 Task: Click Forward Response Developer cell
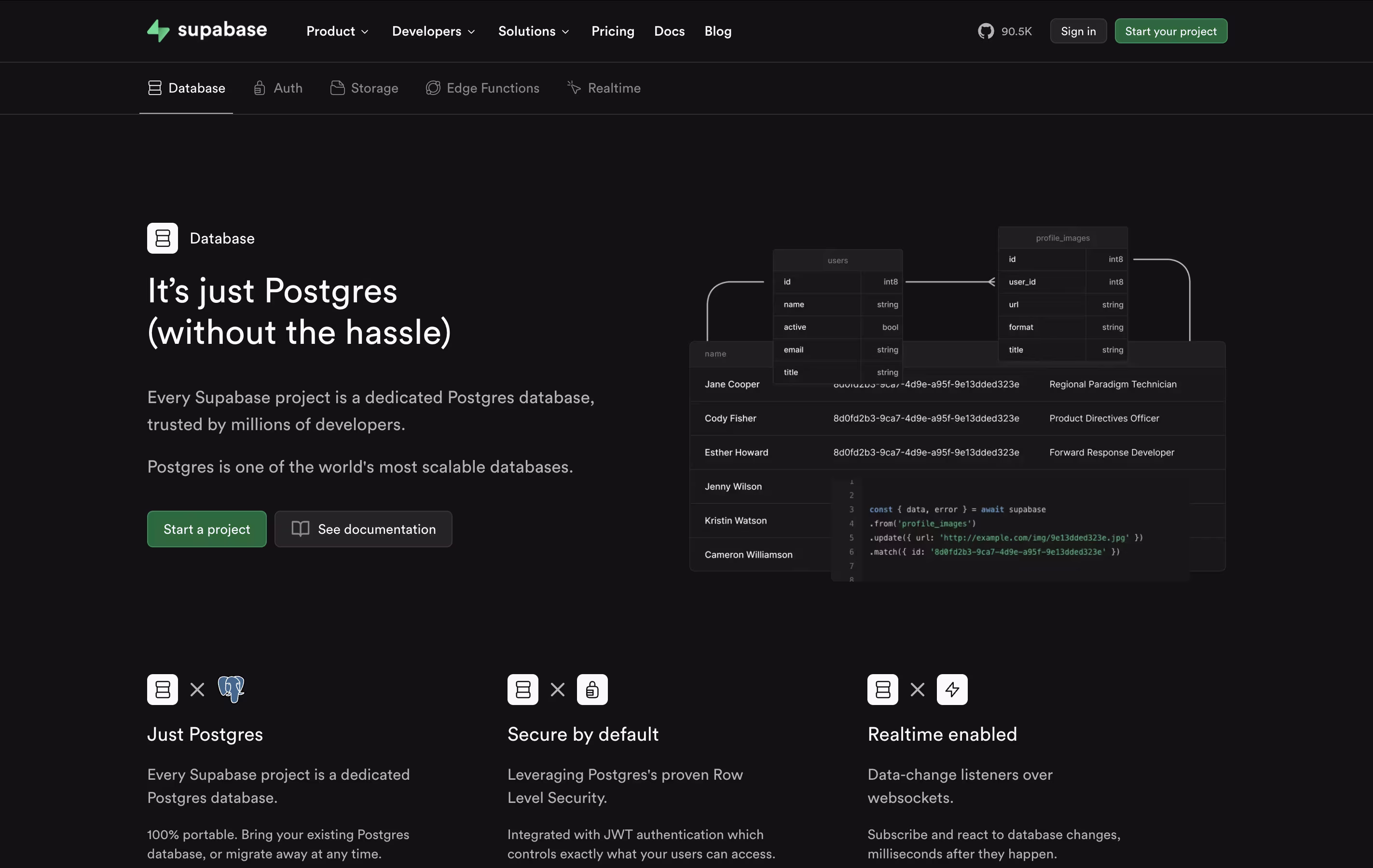coord(1112,452)
